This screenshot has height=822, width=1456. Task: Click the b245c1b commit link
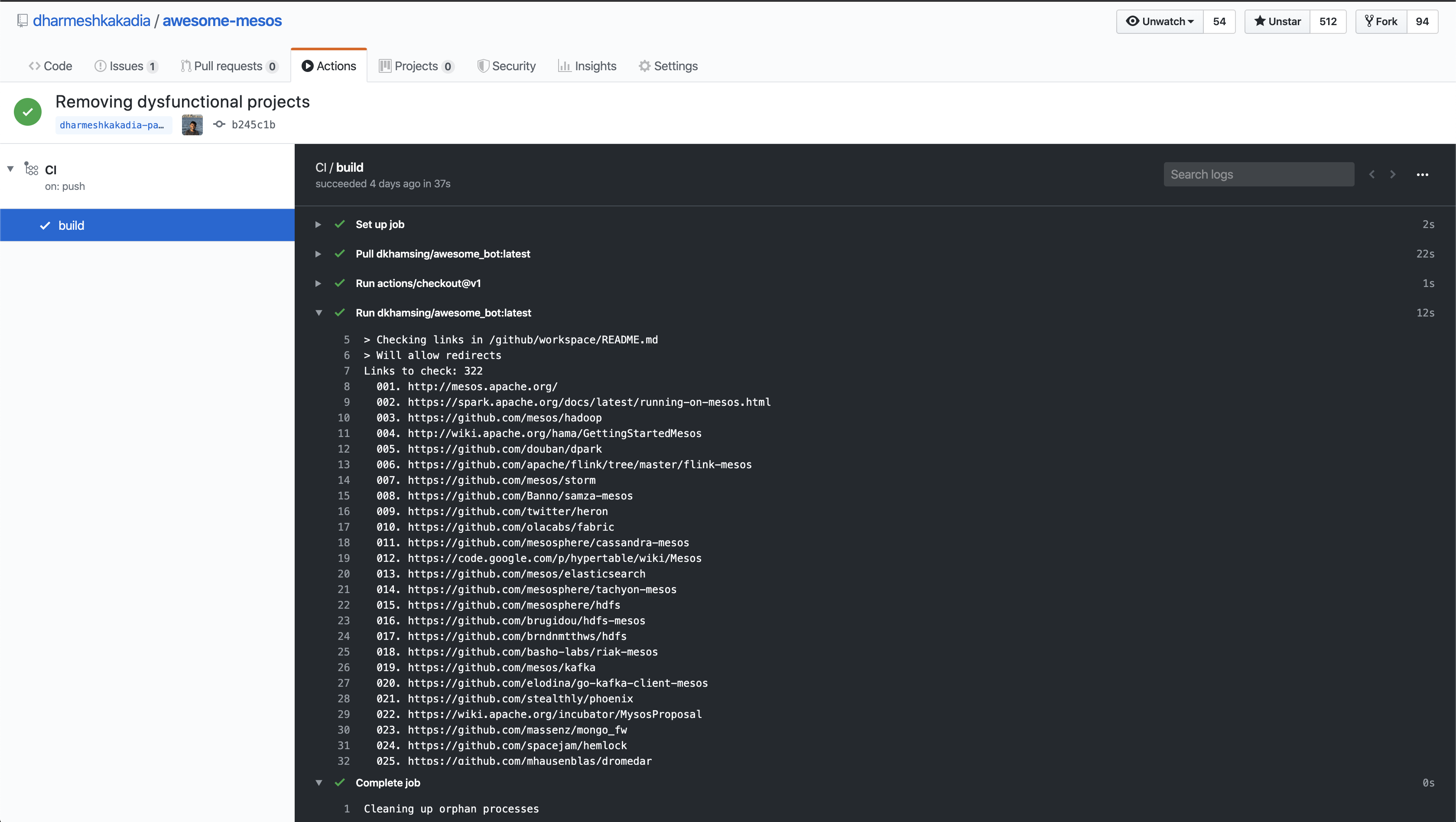(x=252, y=124)
